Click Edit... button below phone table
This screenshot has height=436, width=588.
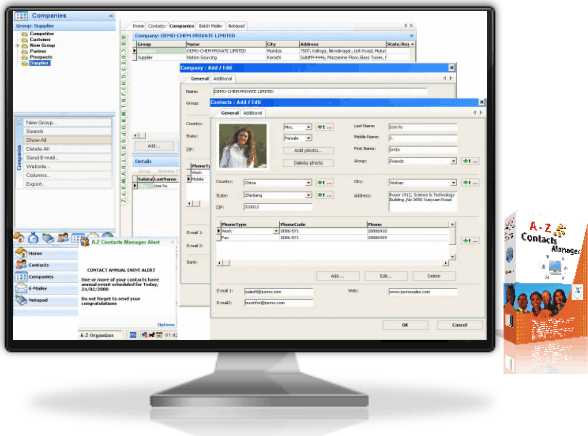click(x=386, y=276)
